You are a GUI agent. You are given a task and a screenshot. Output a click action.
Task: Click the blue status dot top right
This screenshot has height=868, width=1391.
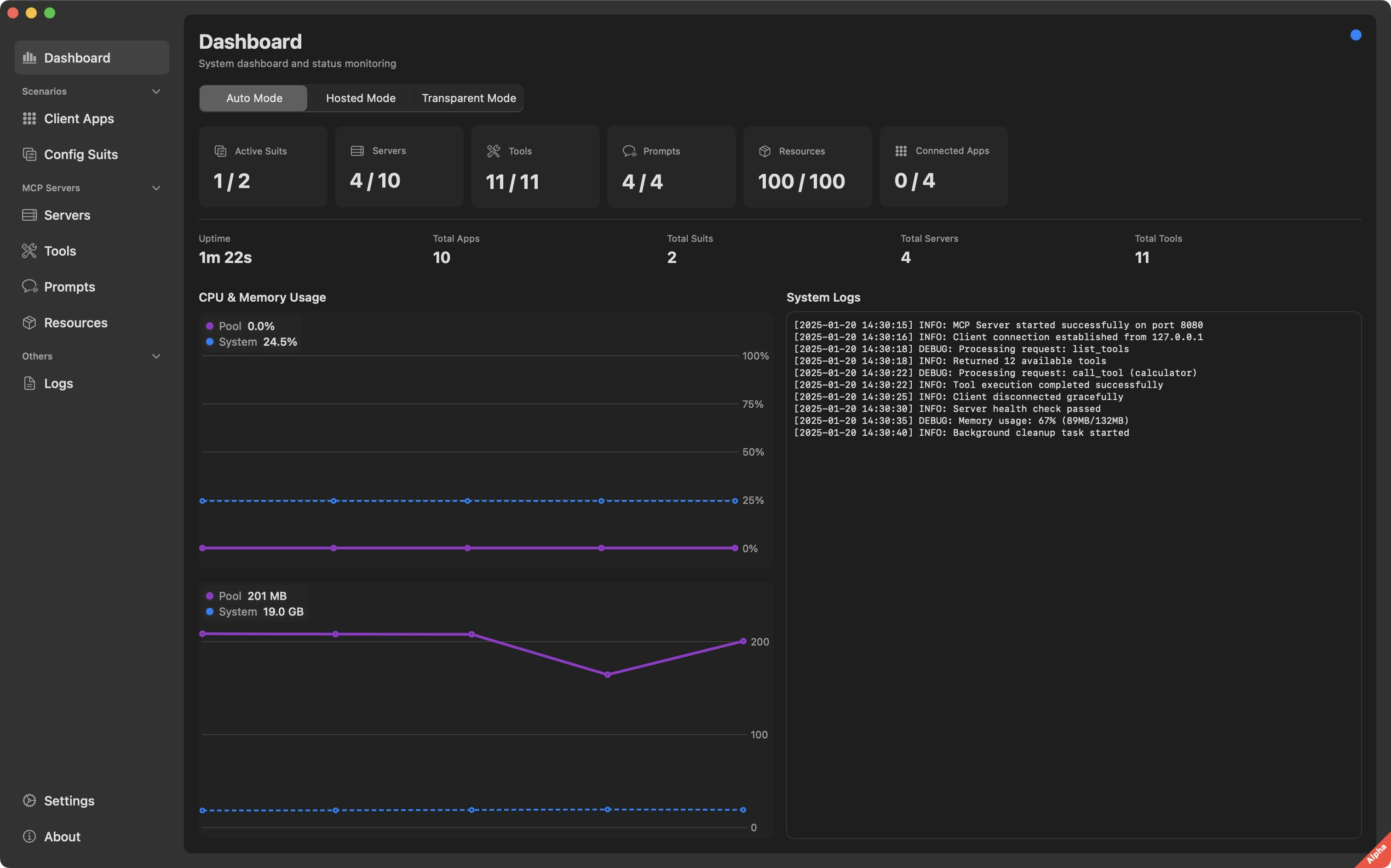(x=1356, y=35)
